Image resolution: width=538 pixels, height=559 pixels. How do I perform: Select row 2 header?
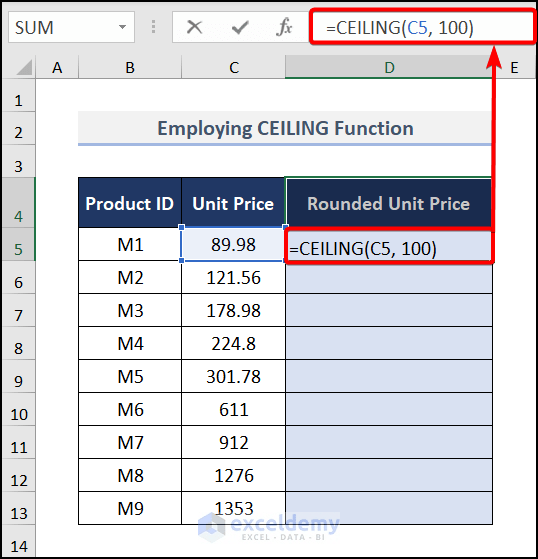pyautogui.click(x=19, y=128)
